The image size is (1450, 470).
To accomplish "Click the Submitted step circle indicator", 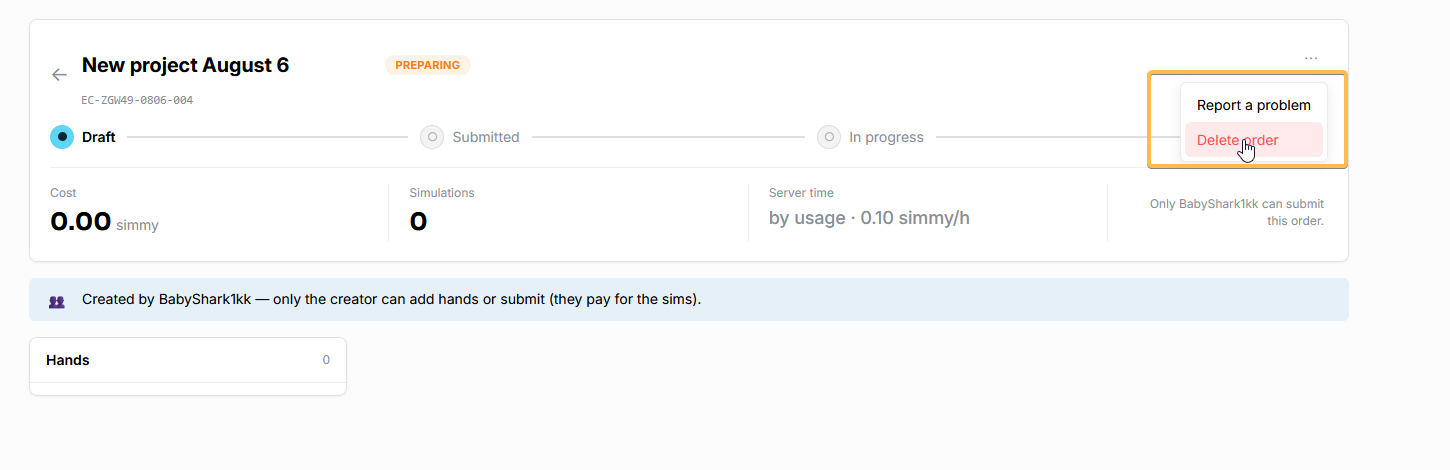I will tap(432, 136).
